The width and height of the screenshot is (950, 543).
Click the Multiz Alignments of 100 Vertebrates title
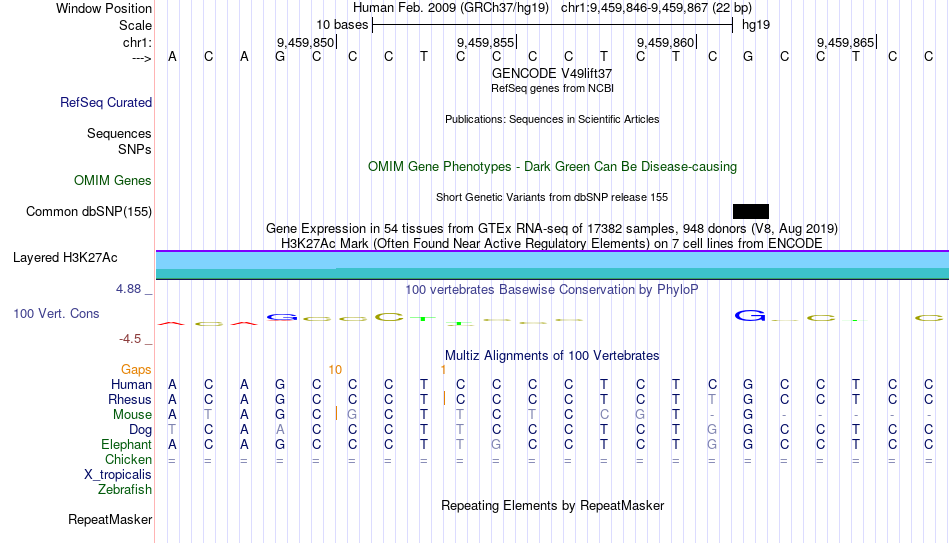(x=552, y=356)
